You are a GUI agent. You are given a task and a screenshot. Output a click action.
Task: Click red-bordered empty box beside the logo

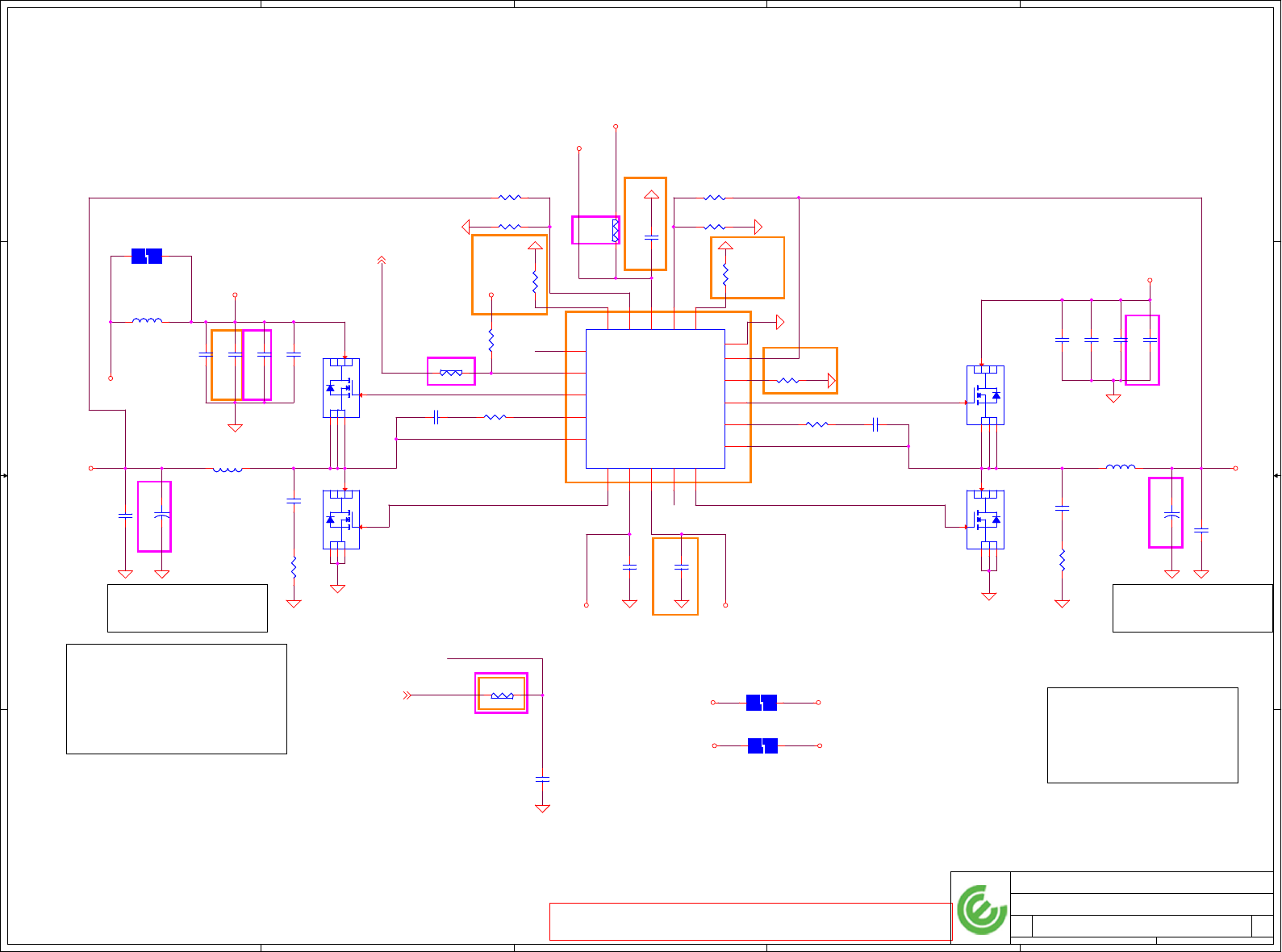click(x=750, y=921)
